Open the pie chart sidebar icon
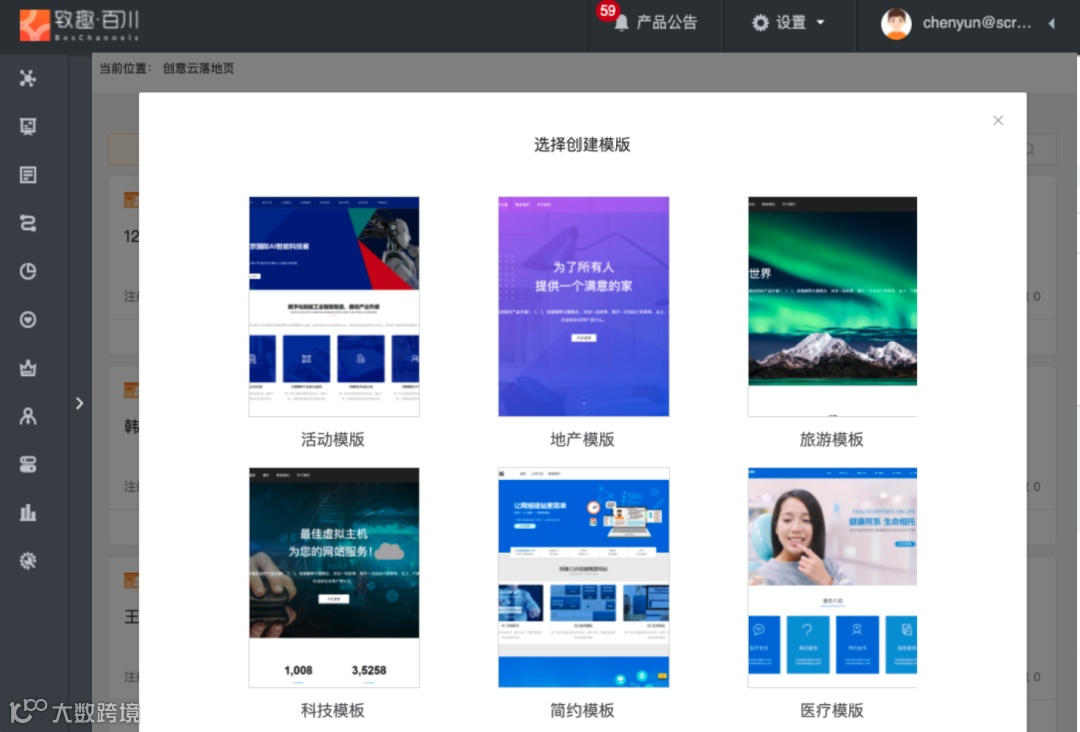Screen dimensions: 1080x732 coord(28,271)
